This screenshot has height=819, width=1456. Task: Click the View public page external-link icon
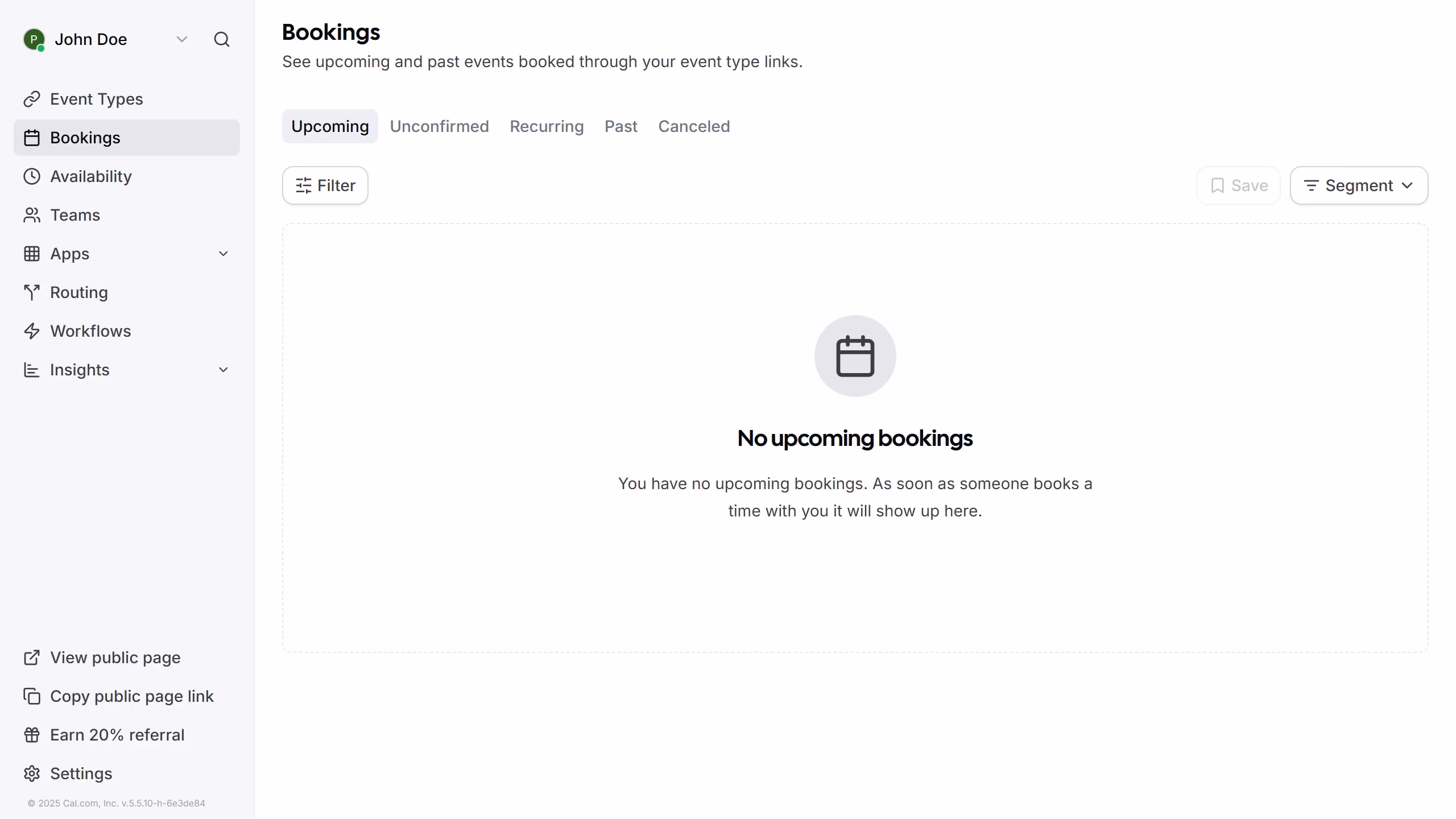click(32, 657)
